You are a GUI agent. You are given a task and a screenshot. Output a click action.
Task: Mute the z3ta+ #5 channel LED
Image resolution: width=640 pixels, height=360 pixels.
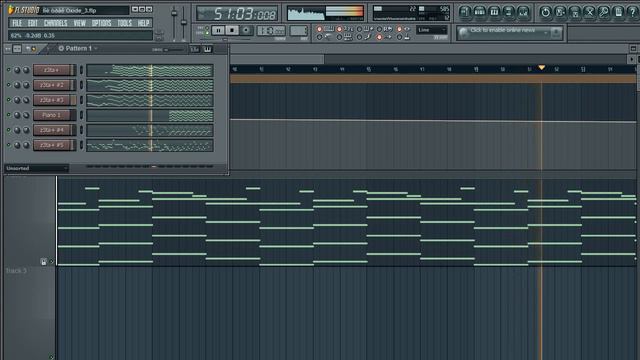[x=9, y=145]
